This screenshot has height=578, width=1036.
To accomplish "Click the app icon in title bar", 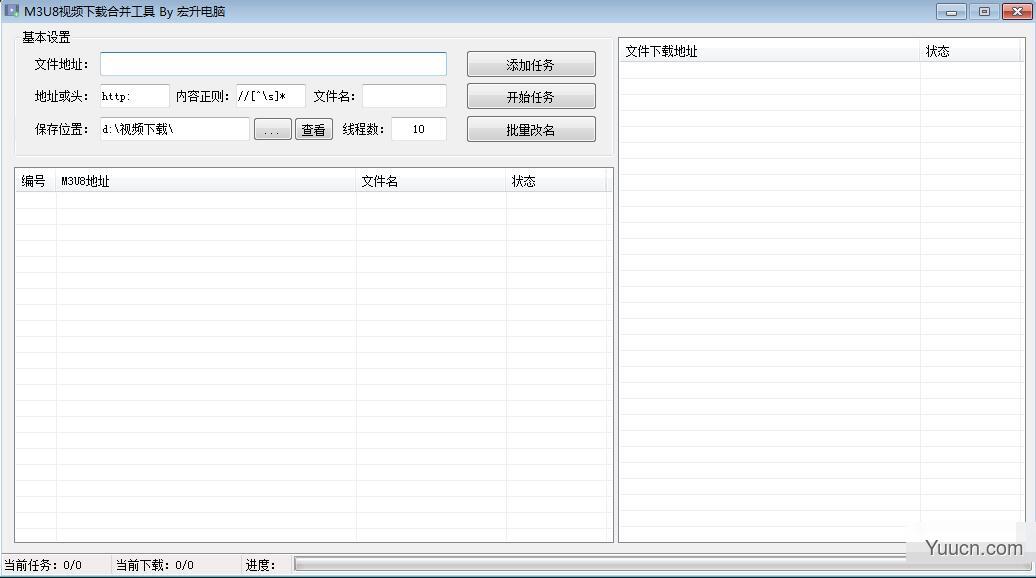I will pos(11,11).
